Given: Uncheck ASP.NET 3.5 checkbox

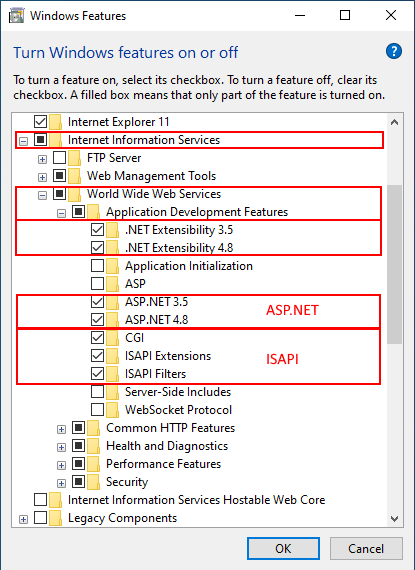Looking at the screenshot, I should (x=97, y=301).
